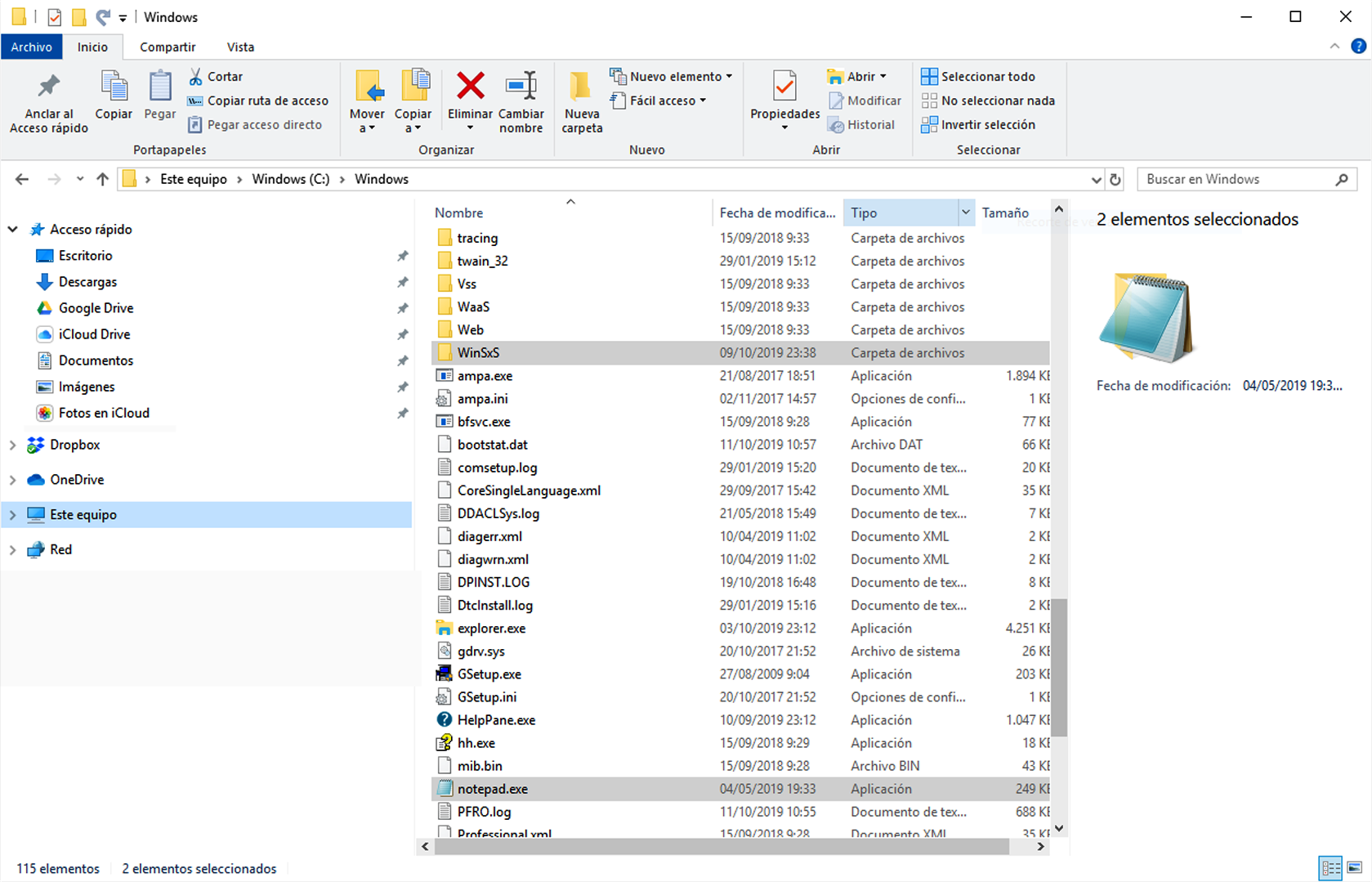1372x882 pixels.
Task: Select Descargas in quick access
Action: (87, 282)
